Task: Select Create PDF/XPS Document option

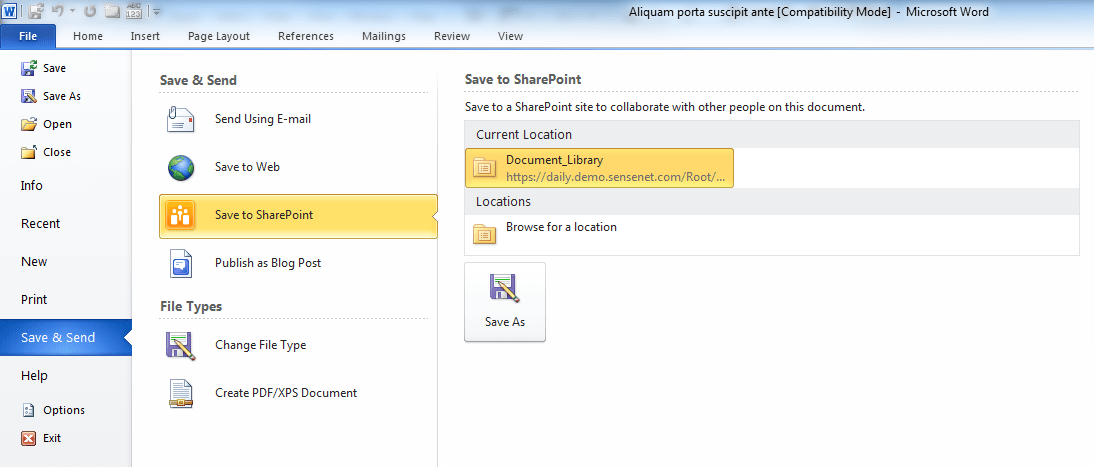Action: click(x=298, y=394)
